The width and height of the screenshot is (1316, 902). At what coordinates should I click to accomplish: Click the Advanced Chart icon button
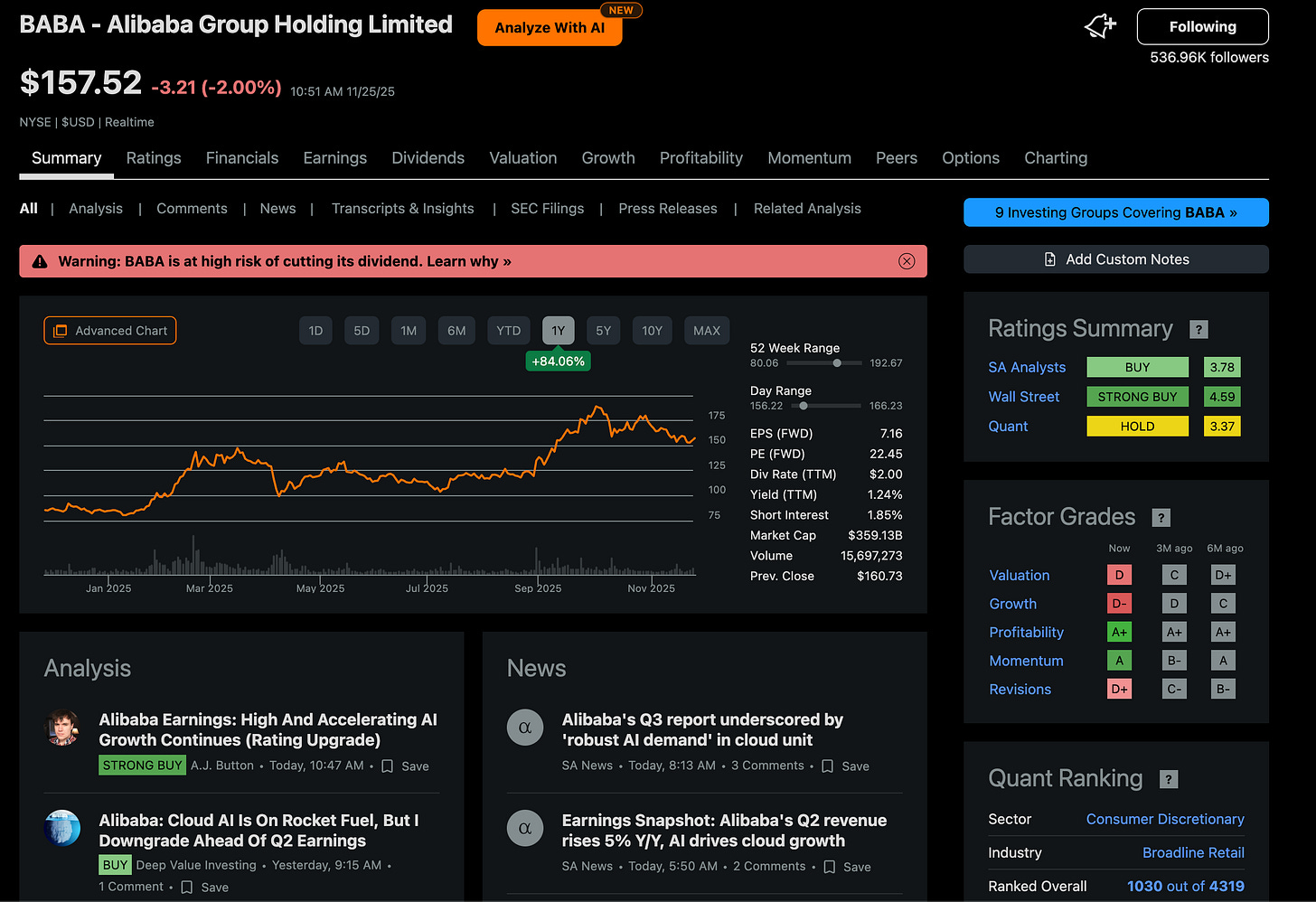[x=110, y=331]
